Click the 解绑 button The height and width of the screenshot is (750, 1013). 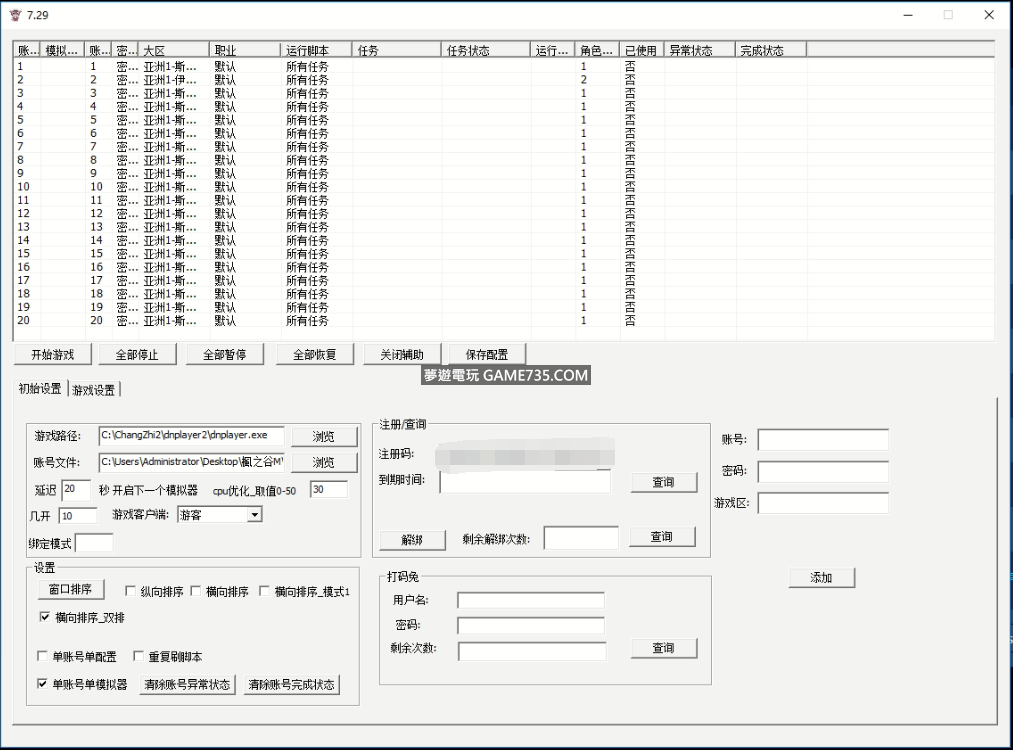[x=411, y=539]
